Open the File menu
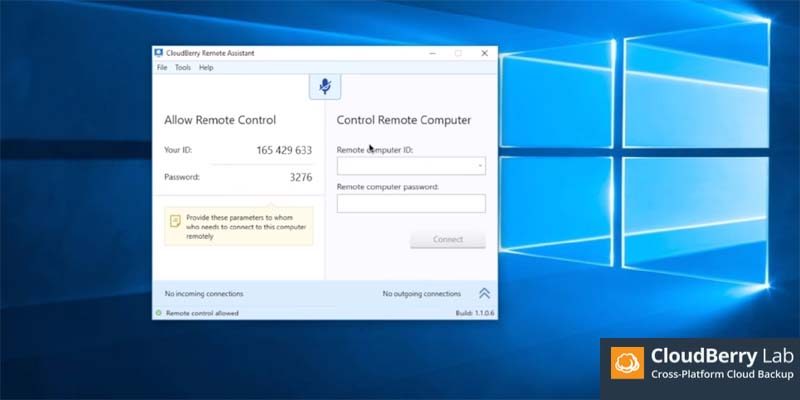 point(162,68)
